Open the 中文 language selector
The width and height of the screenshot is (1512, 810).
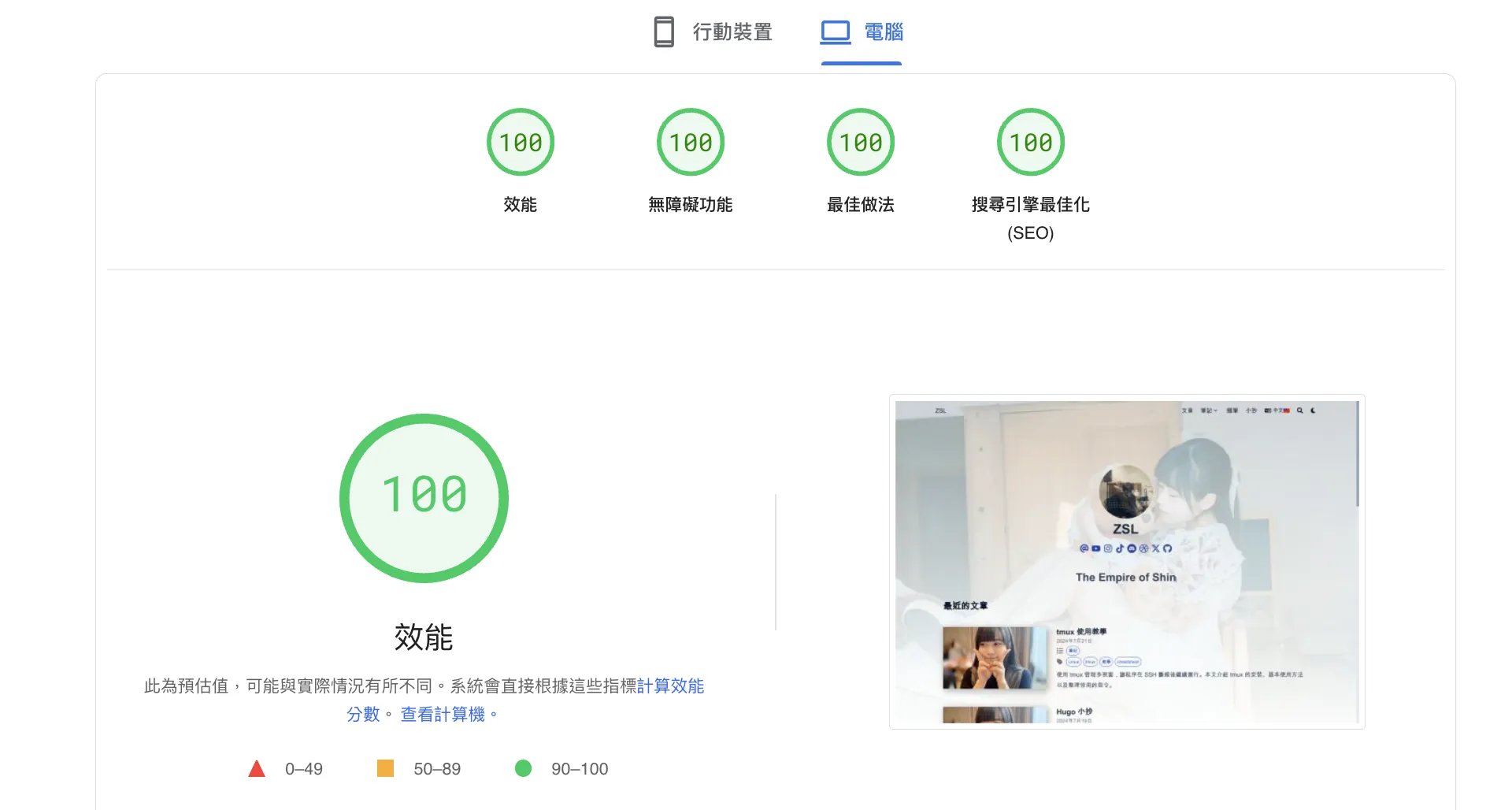click(1275, 411)
